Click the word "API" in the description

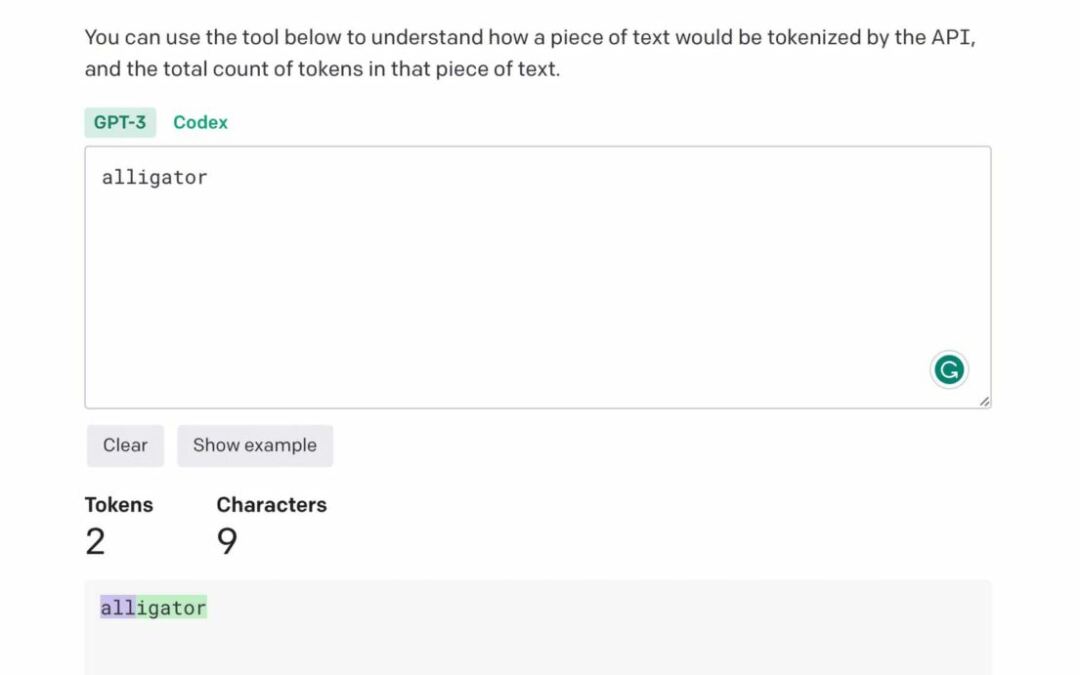952,38
